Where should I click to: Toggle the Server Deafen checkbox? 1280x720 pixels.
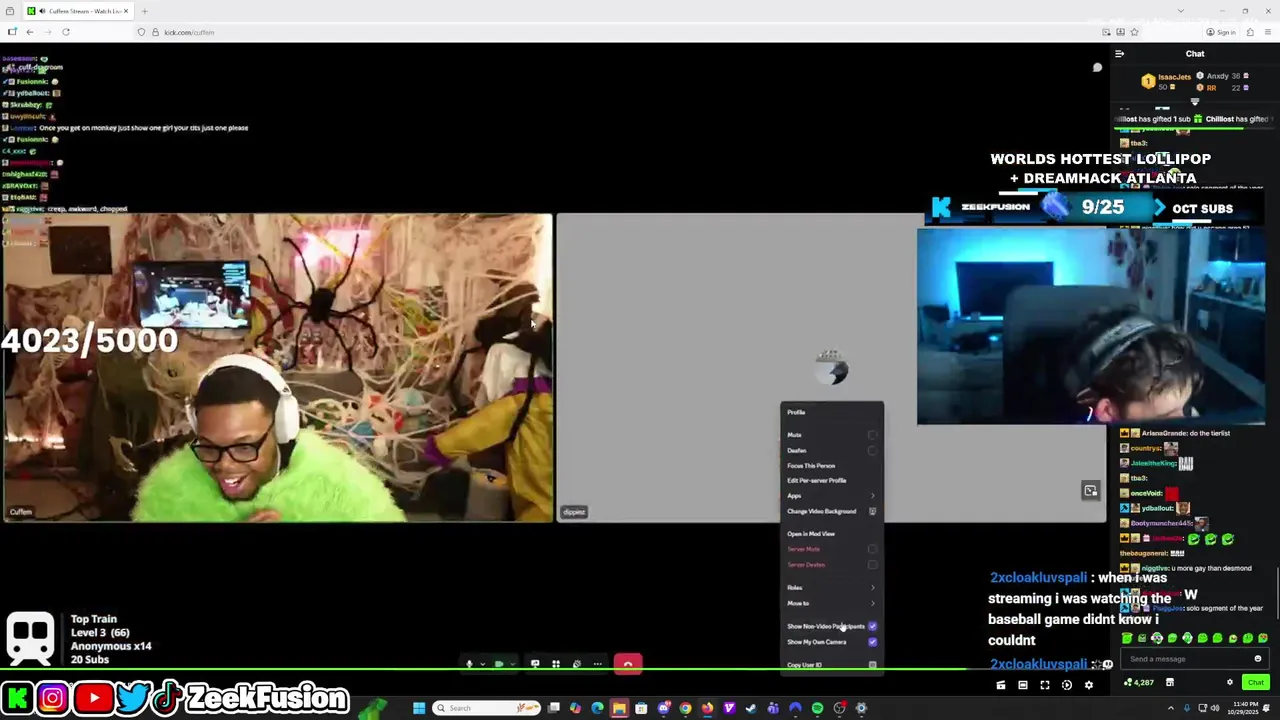873,565
